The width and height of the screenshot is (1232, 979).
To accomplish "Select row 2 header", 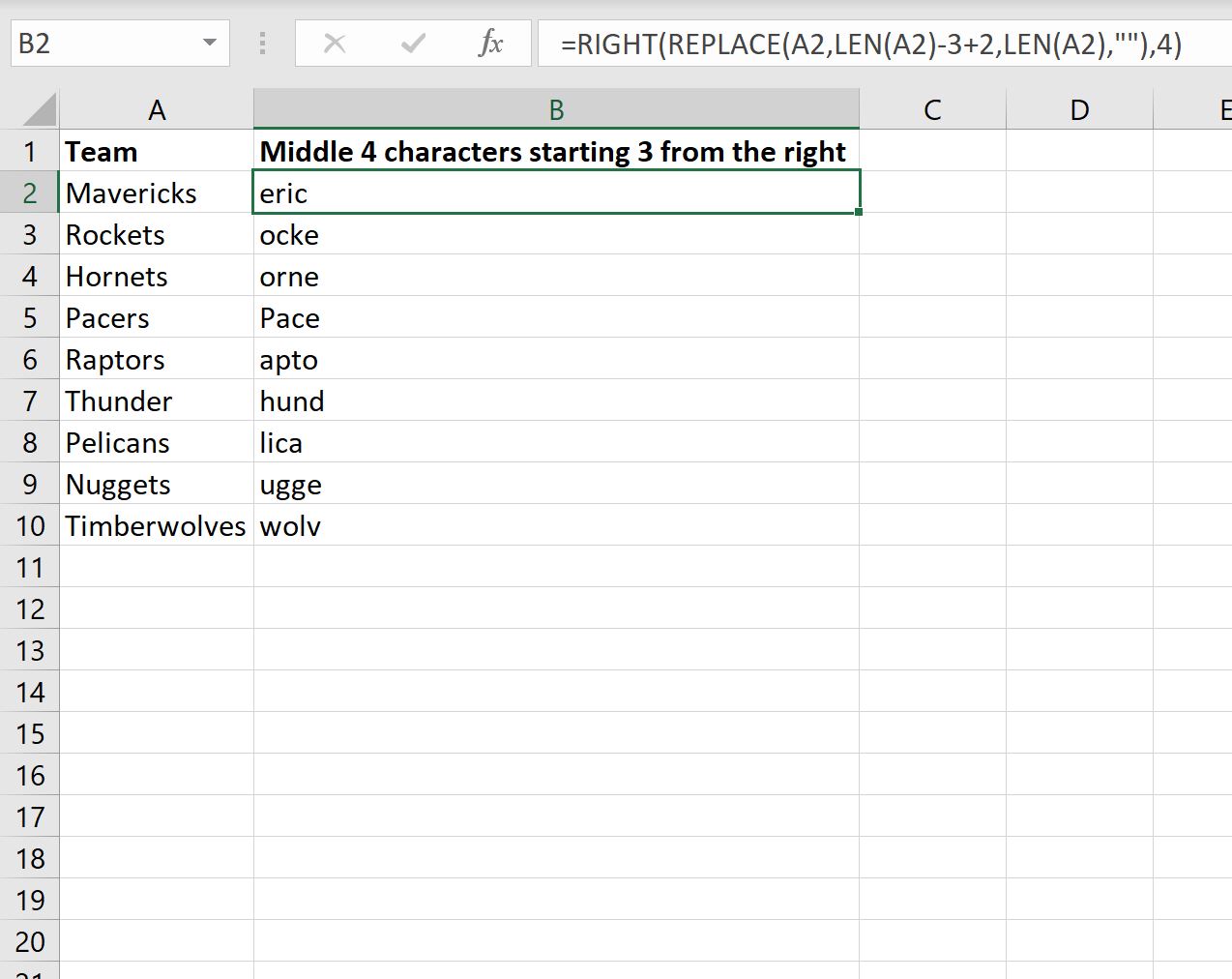I will point(30,193).
